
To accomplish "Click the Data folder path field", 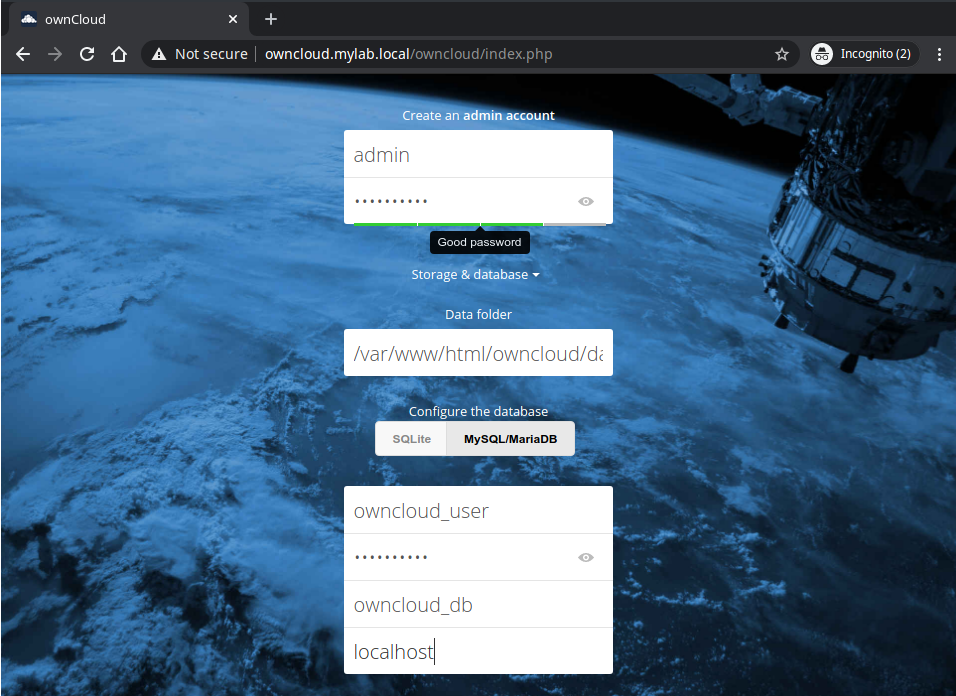I will [478, 353].
